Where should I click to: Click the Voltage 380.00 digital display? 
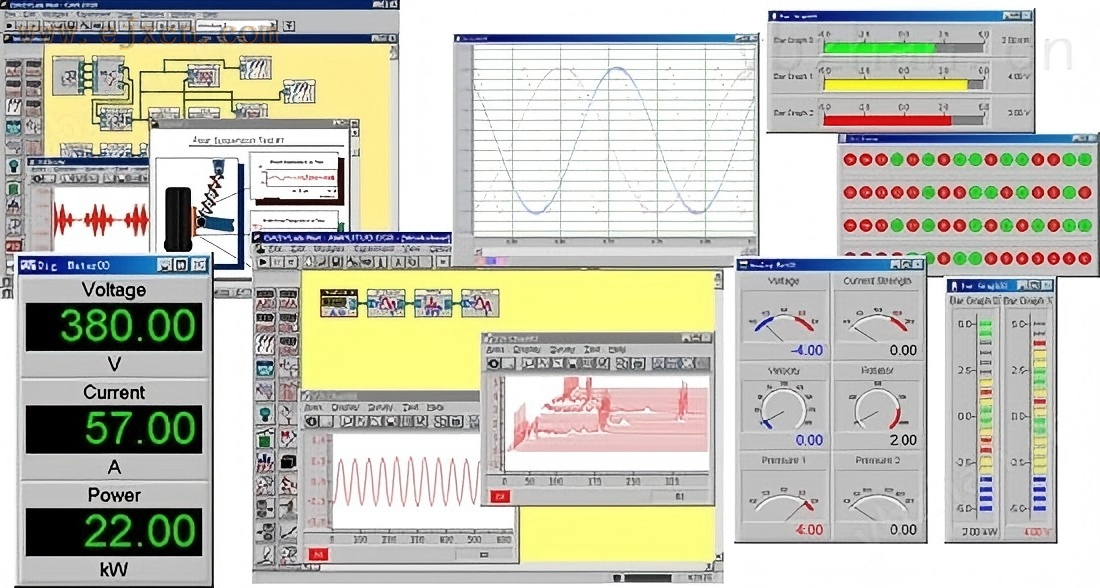pyautogui.click(x=114, y=327)
